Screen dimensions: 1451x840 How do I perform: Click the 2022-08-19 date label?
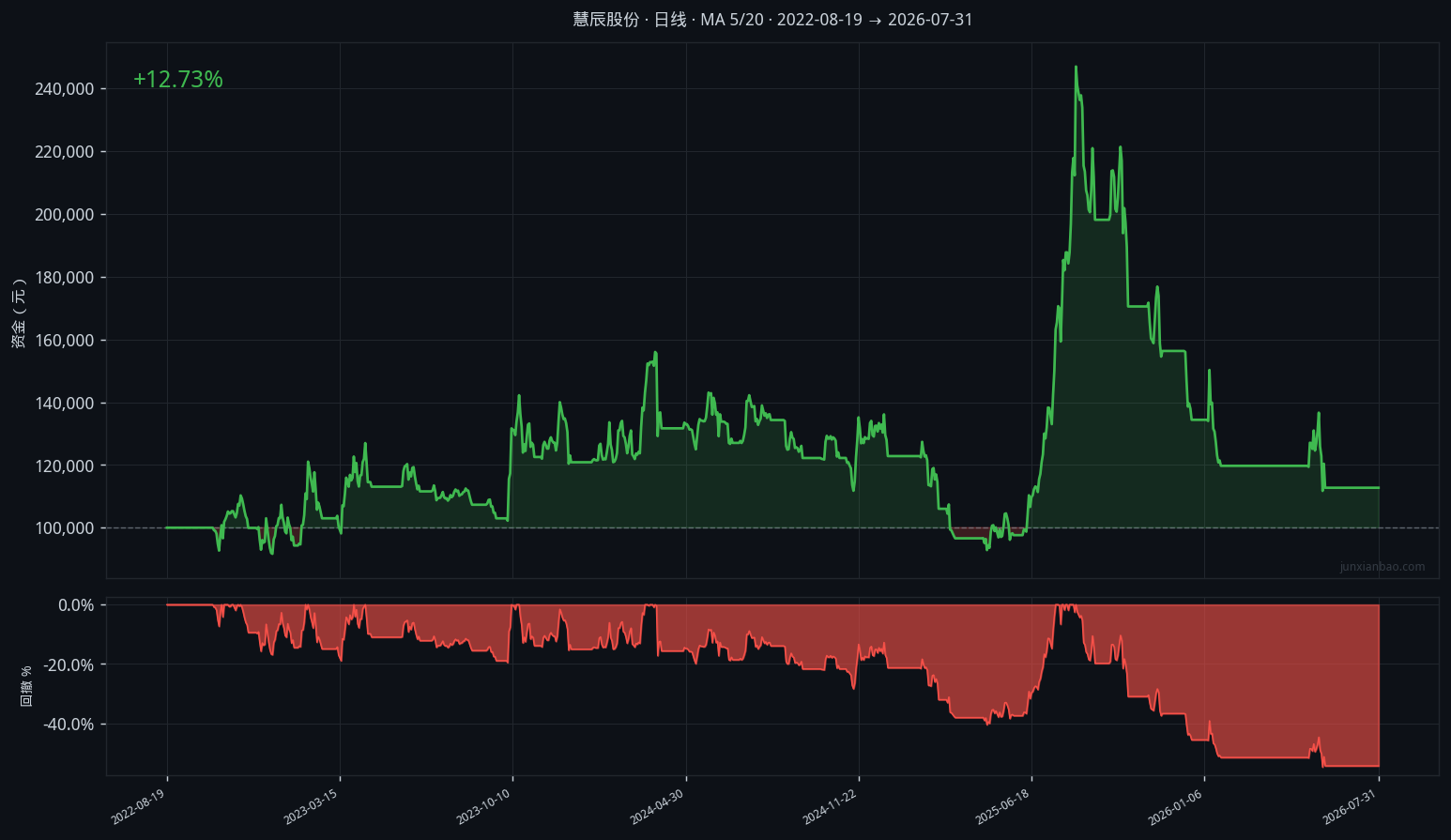[x=139, y=806]
